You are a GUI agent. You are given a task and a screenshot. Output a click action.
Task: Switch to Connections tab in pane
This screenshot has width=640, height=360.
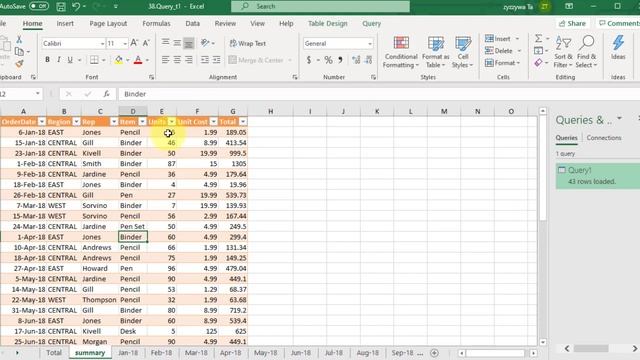(604, 138)
